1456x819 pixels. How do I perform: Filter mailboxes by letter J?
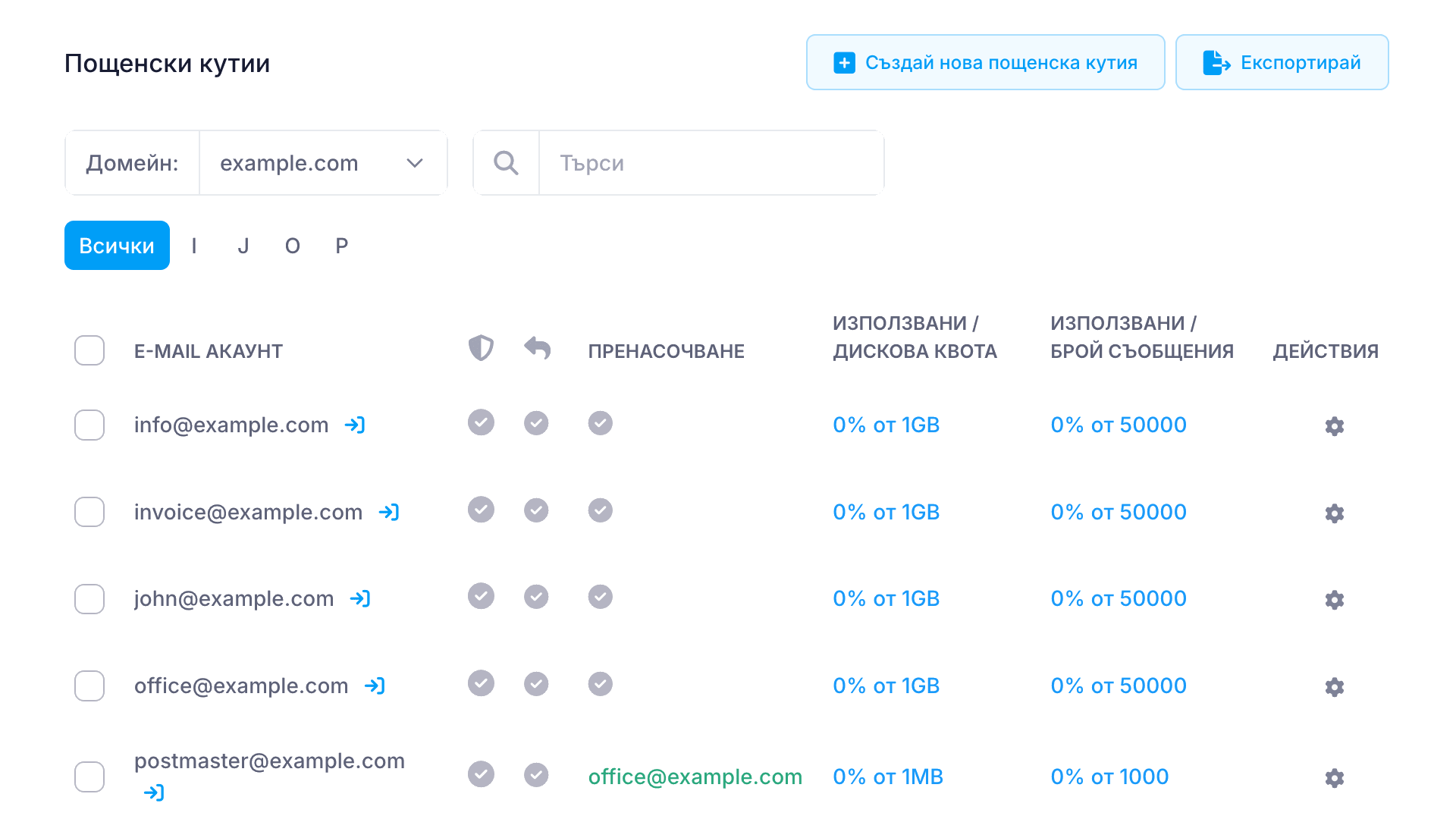click(243, 246)
